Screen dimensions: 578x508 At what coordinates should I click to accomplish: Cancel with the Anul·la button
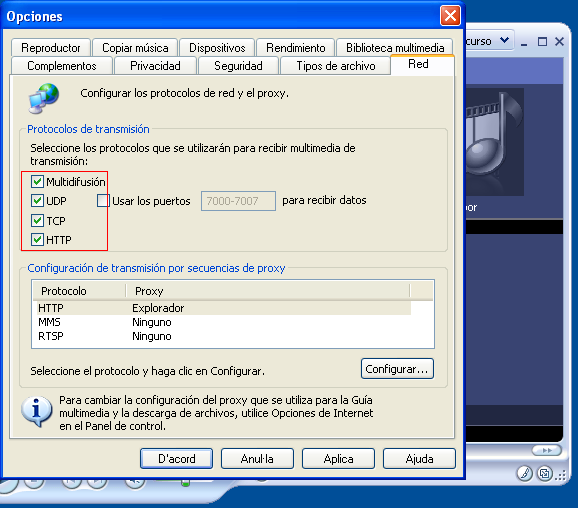tap(257, 459)
